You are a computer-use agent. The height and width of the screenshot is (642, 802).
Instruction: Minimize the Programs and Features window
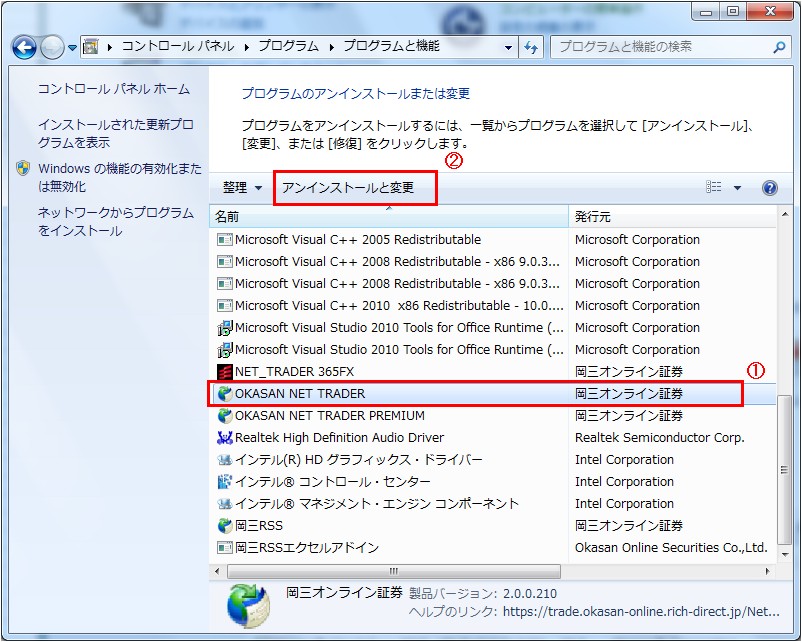(706, 12)
